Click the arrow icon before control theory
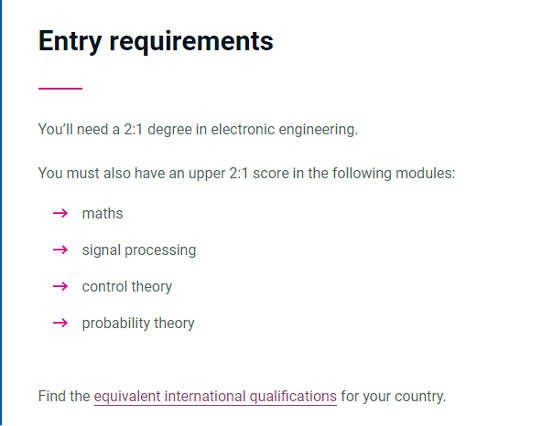 click(x=60, y=286)
